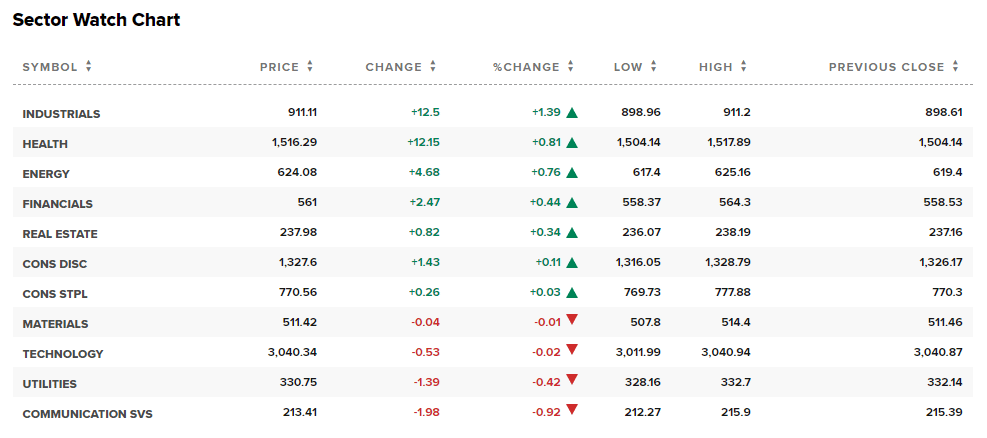Click the %CHANGE column header label
The height and width of the screenshot is (438, 987).
(526, 67)
